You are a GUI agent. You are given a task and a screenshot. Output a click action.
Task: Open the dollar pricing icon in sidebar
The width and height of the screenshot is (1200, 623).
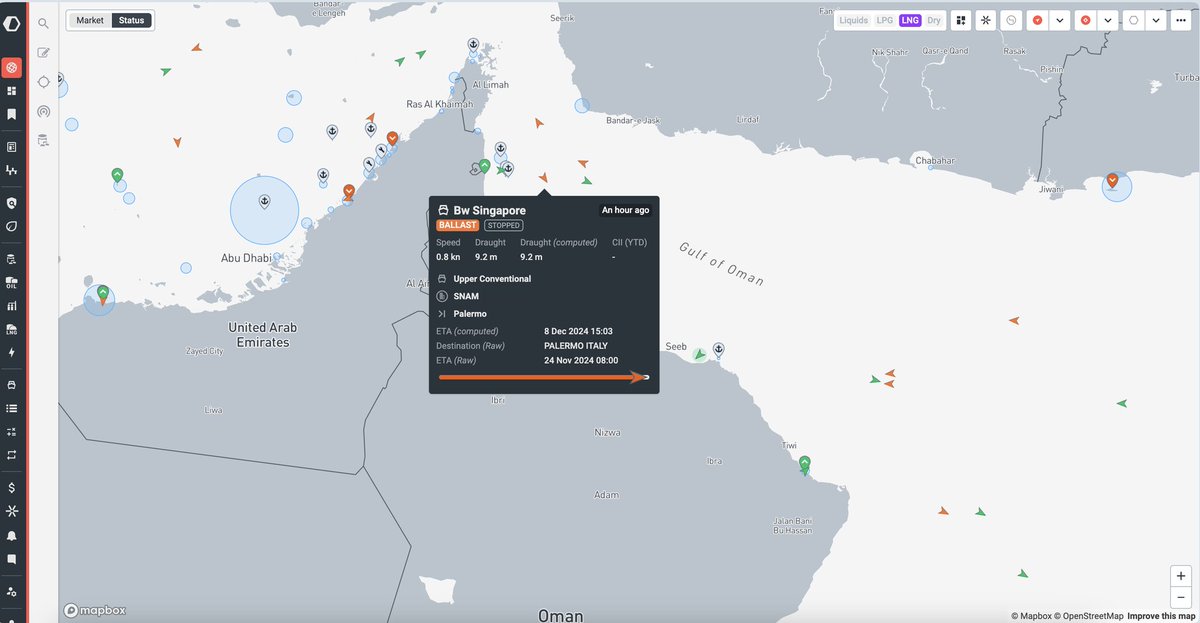coord(12,487)
